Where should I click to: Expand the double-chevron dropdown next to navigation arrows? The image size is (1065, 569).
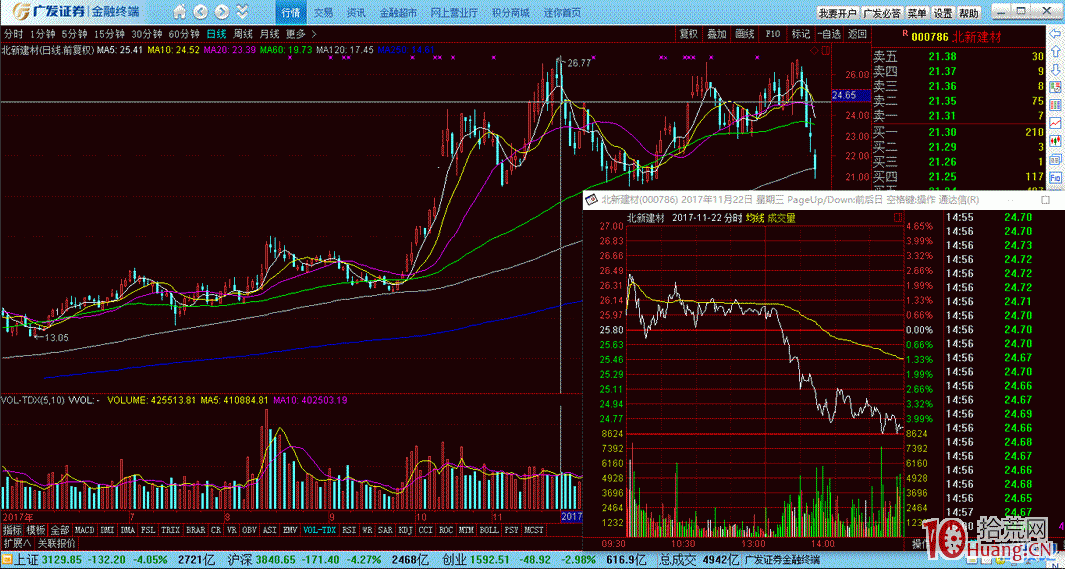240,12
